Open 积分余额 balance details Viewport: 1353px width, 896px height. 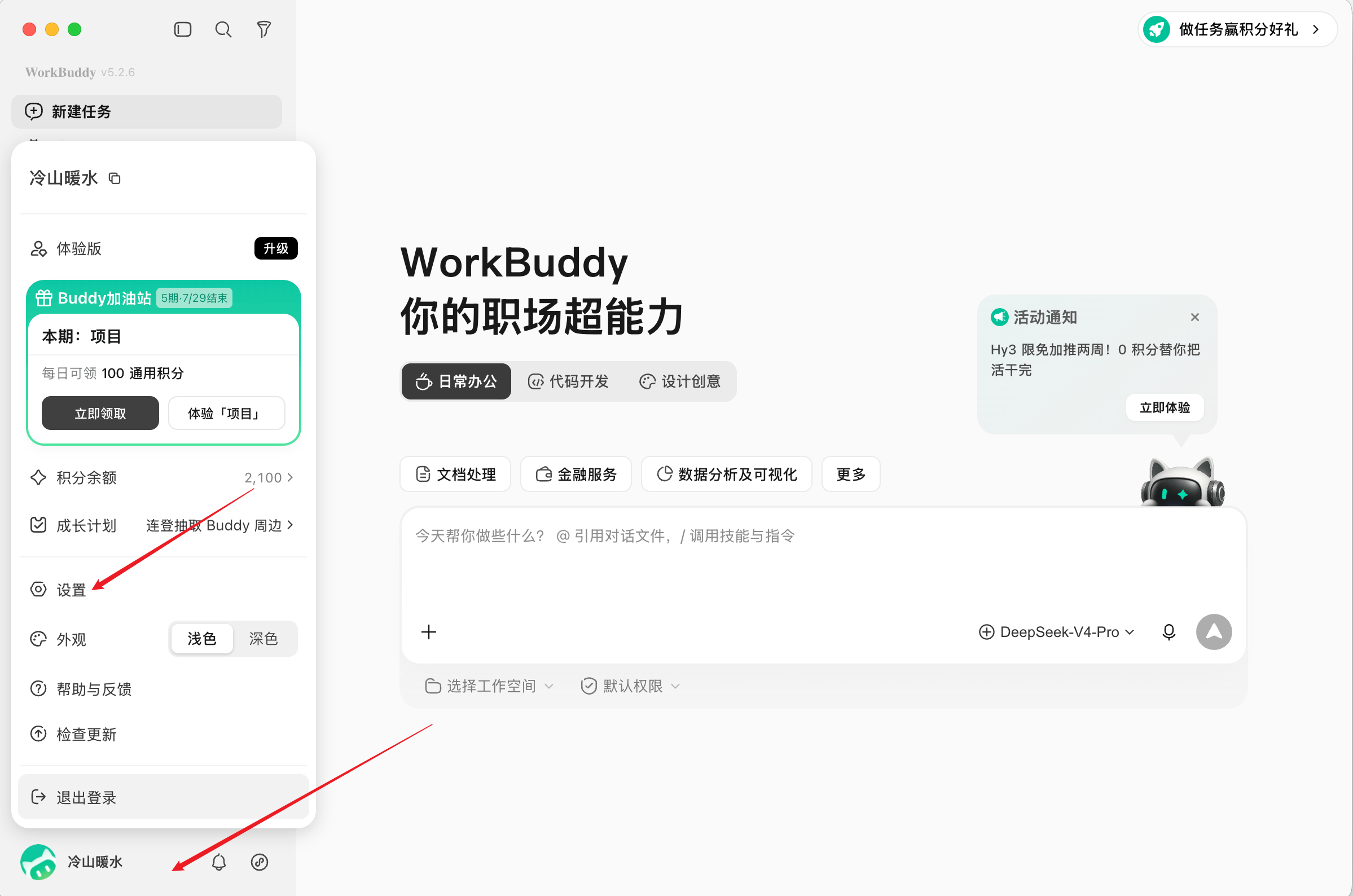tap(163, 477)
